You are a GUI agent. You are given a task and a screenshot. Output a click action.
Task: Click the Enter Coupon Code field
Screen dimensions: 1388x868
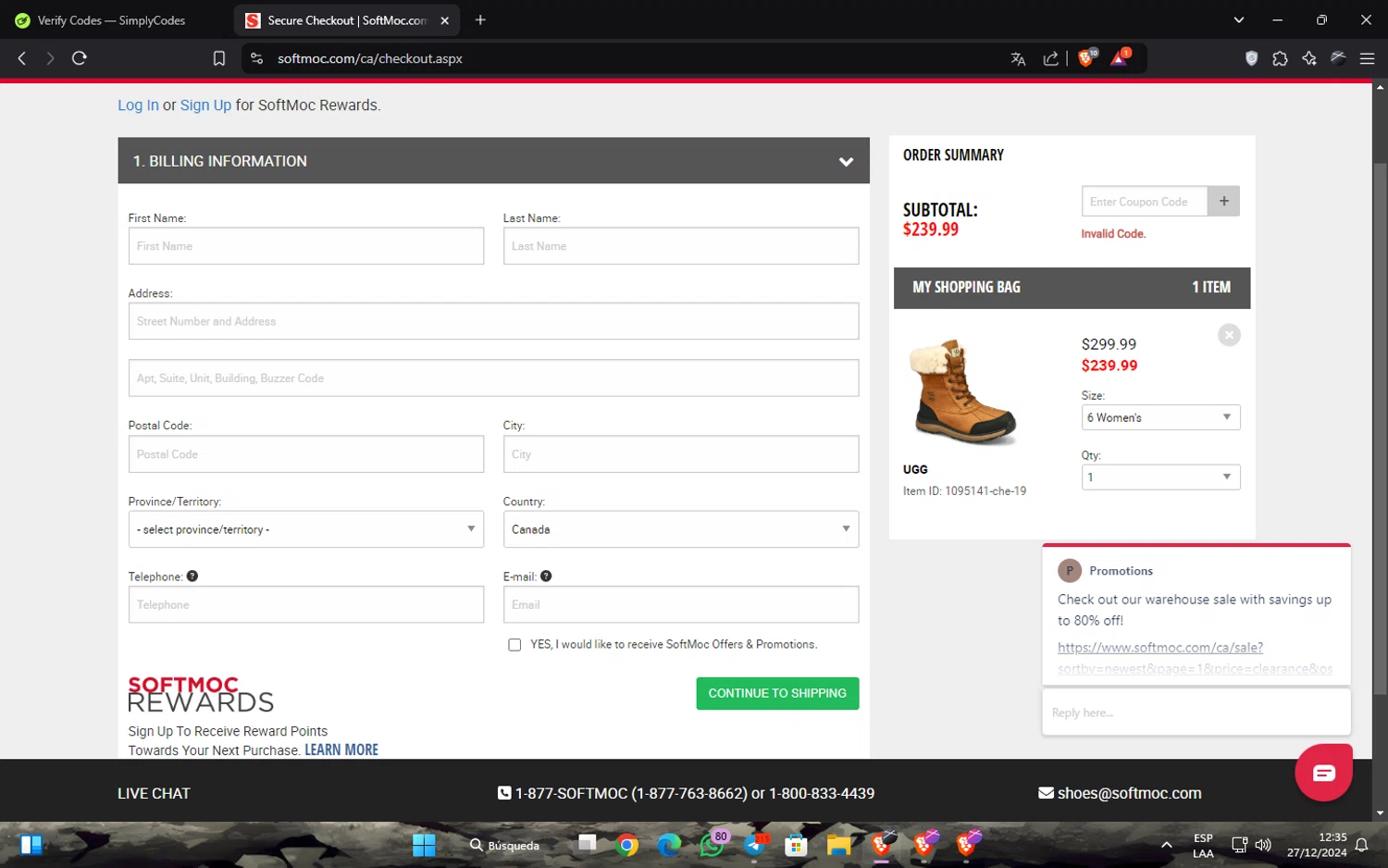(1144, 201)
